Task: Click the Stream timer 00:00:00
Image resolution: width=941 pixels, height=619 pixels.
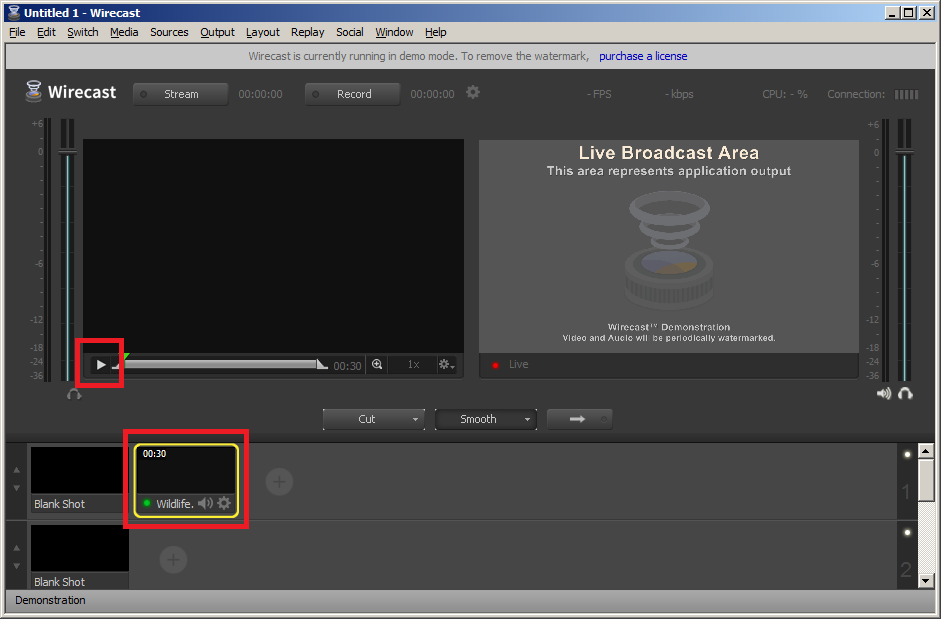Action: (260, 94)
